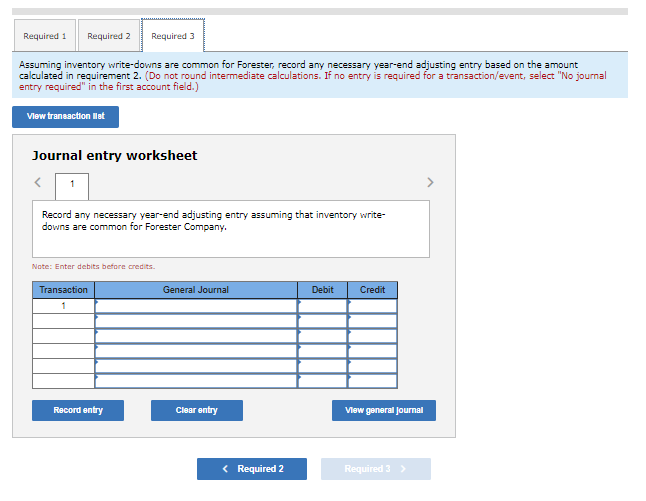The height and width of the screenshot is (501, 646).
Task: Open the View transaction list button
Action: click(66, 117)
